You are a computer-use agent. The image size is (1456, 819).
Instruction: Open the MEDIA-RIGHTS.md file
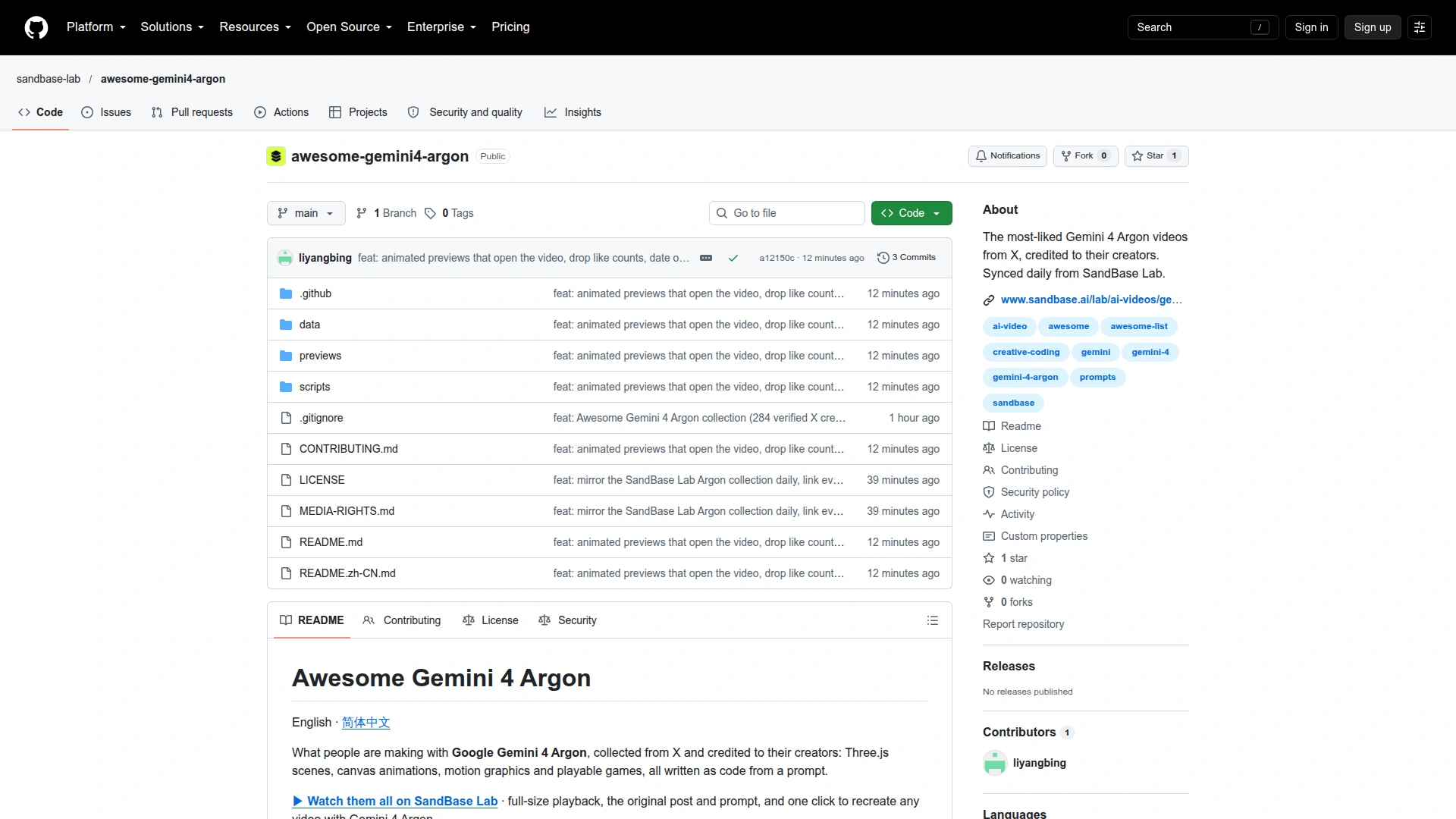tap(347, 511)
